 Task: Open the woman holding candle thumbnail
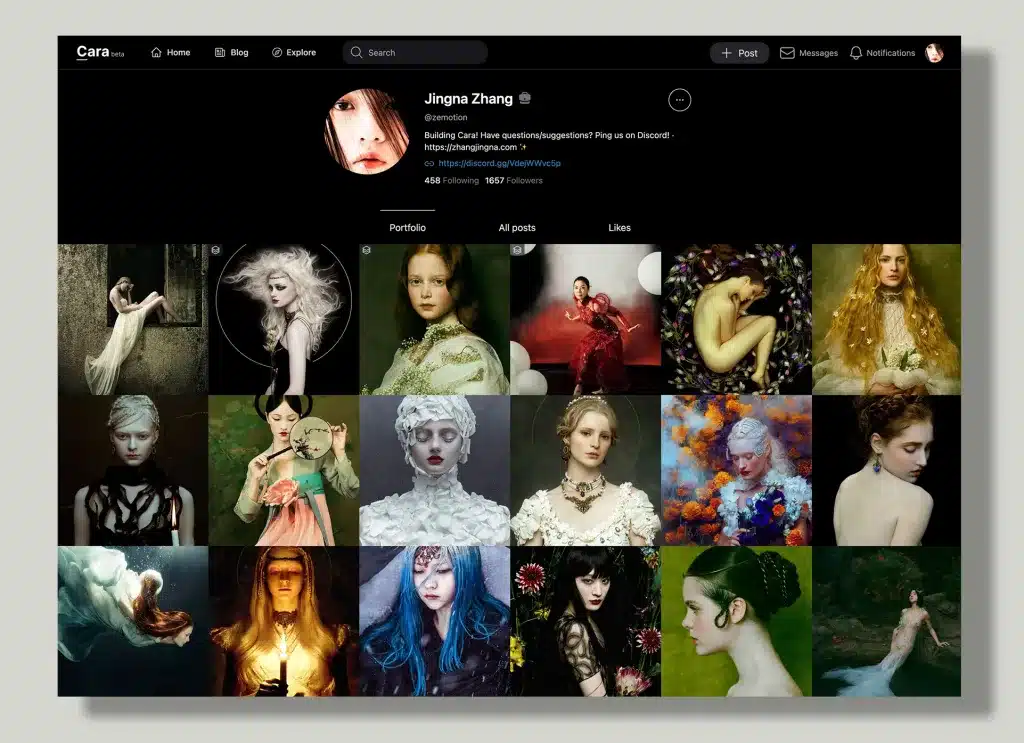[x=283, y=620]
